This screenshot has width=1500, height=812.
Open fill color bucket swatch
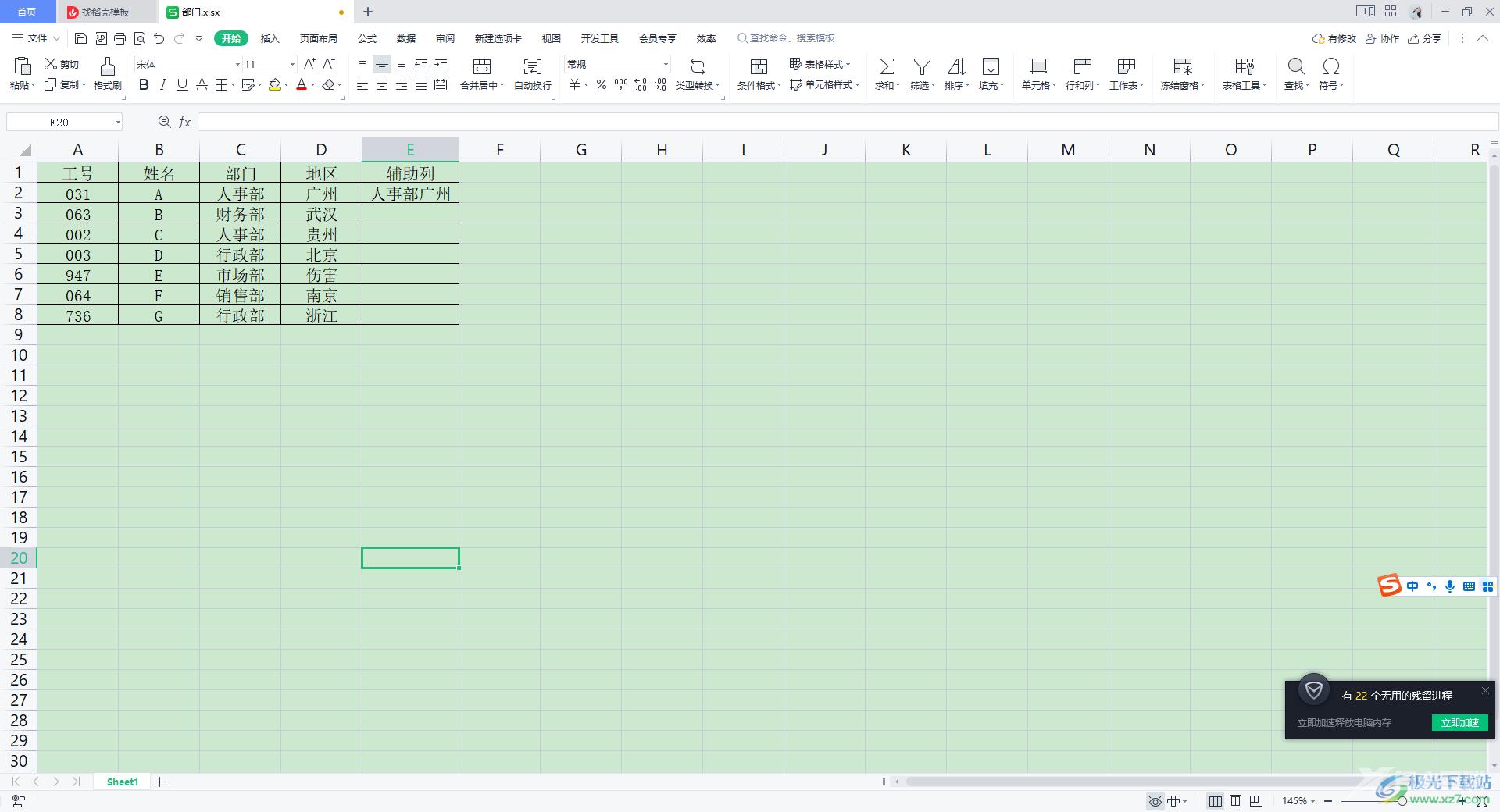click(x=275, y=84)
